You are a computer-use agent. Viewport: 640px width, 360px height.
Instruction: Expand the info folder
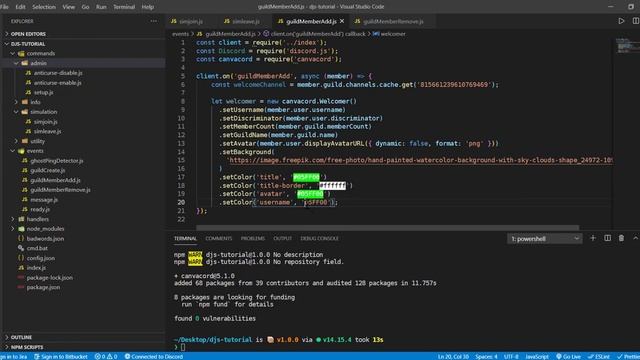click(x=35, y=102)
